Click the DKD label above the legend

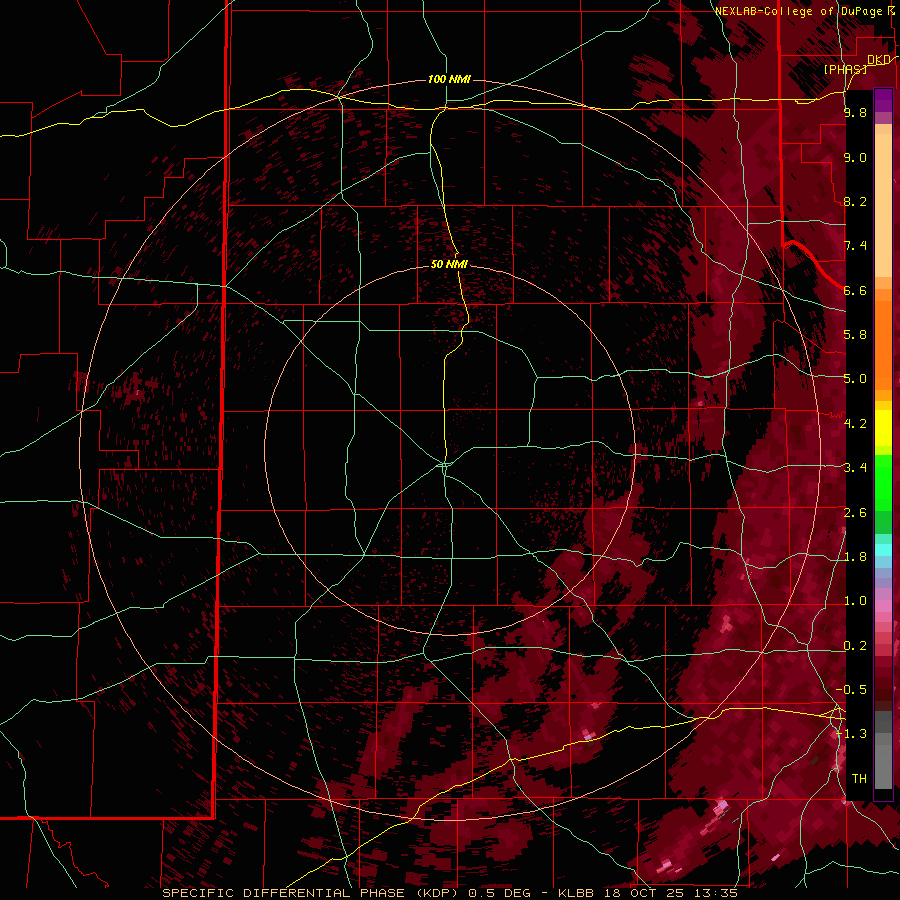[x=879, y=60]
